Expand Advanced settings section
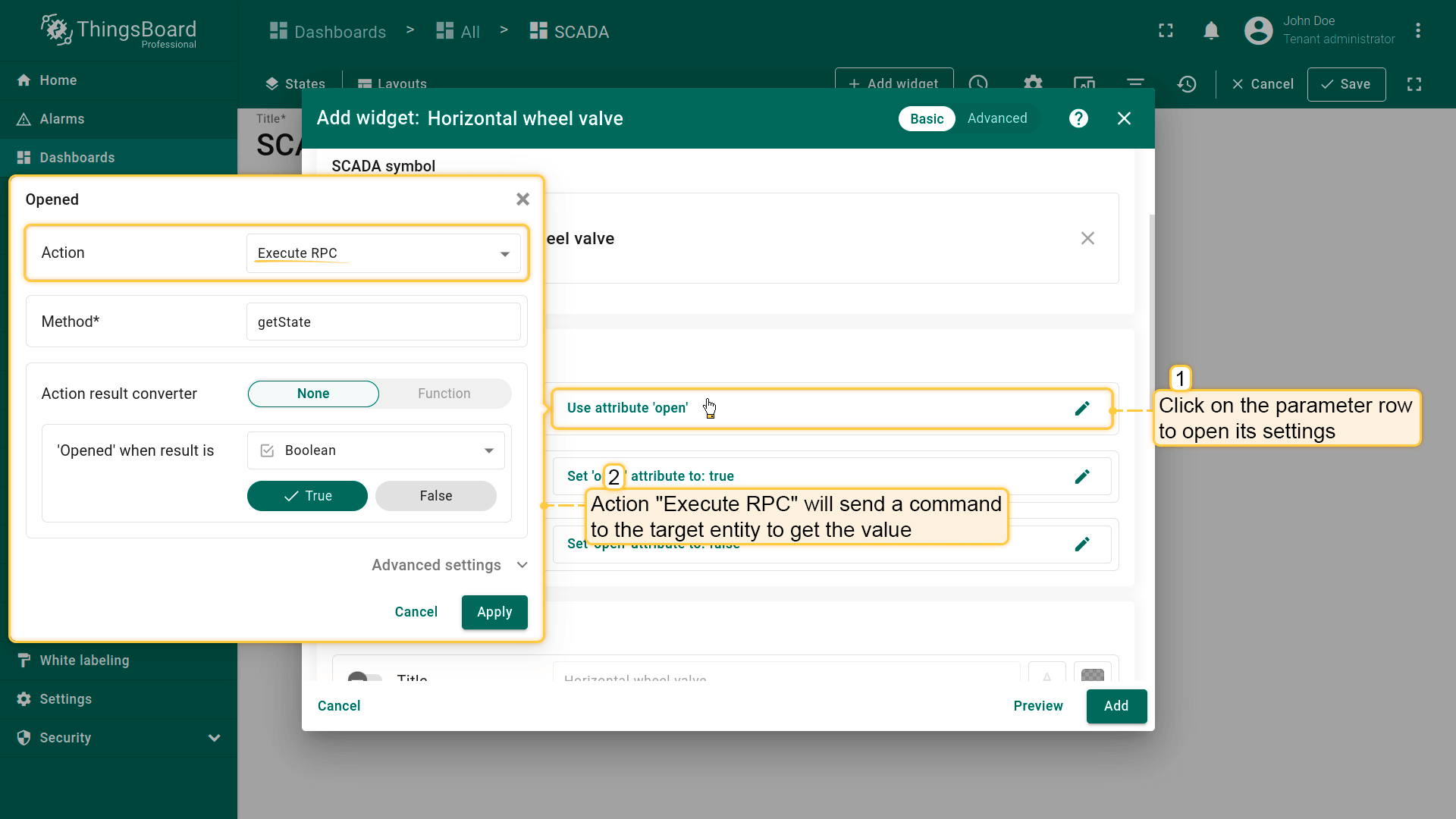The height and width of the screenshot is (819, 1456). coord(449,565)
